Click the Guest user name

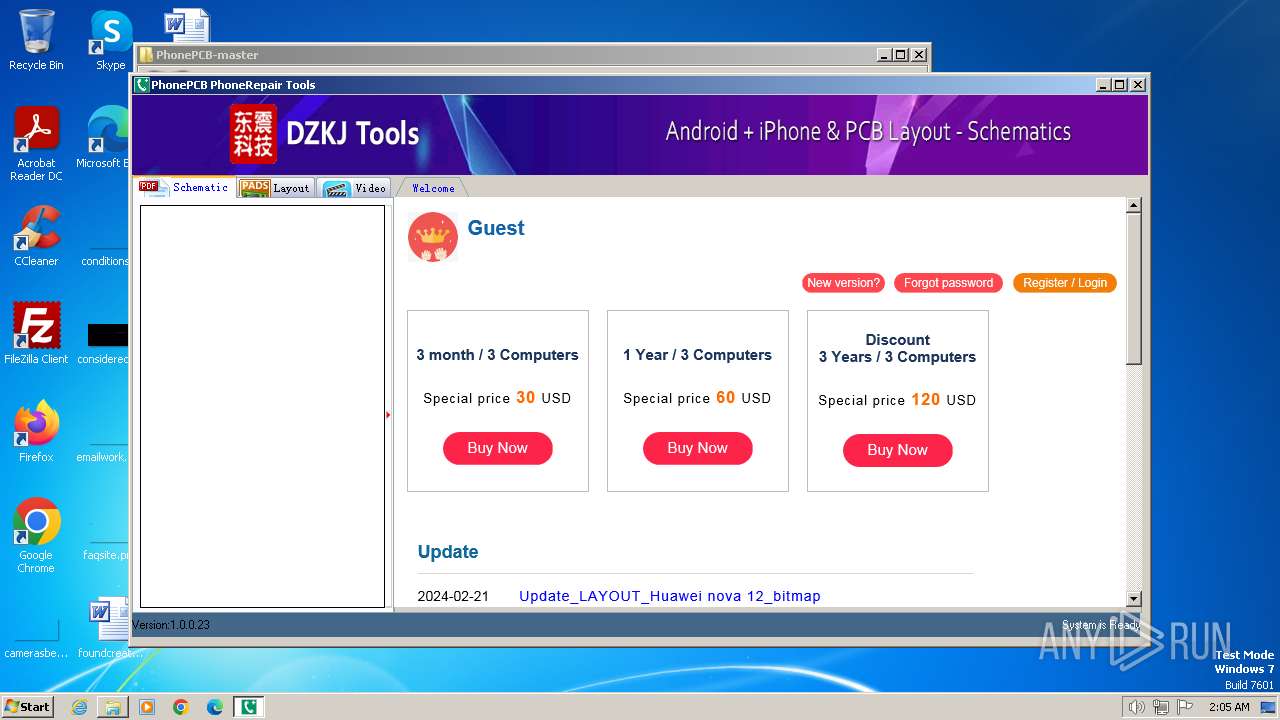tap(496, 228)
